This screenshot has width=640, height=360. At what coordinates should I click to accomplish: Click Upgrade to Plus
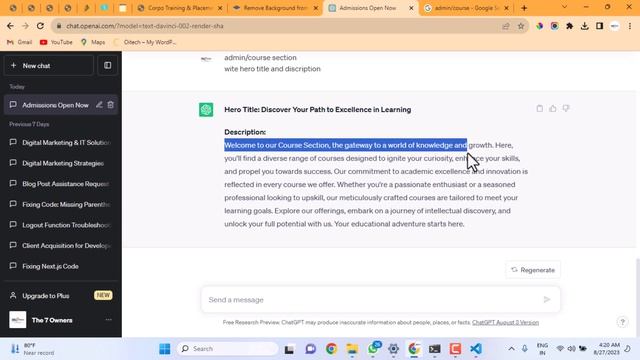61,296
